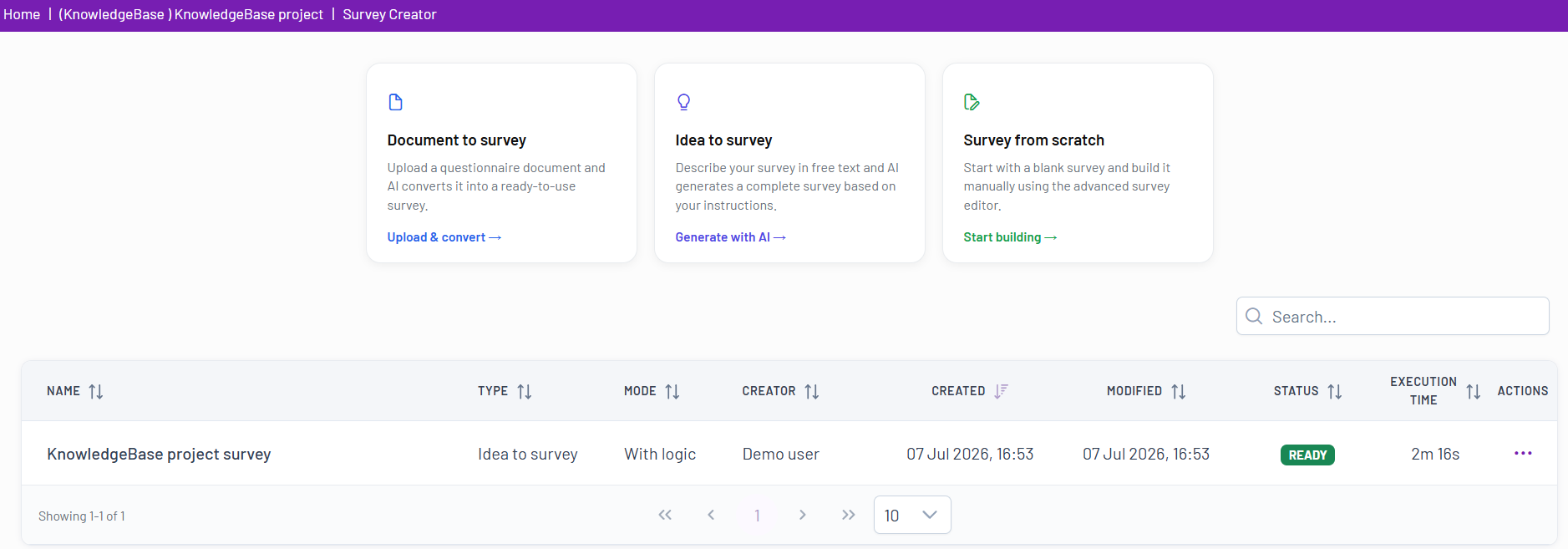Click the Start building link
Viewport: 1568px width, 549px height.
1010,237
